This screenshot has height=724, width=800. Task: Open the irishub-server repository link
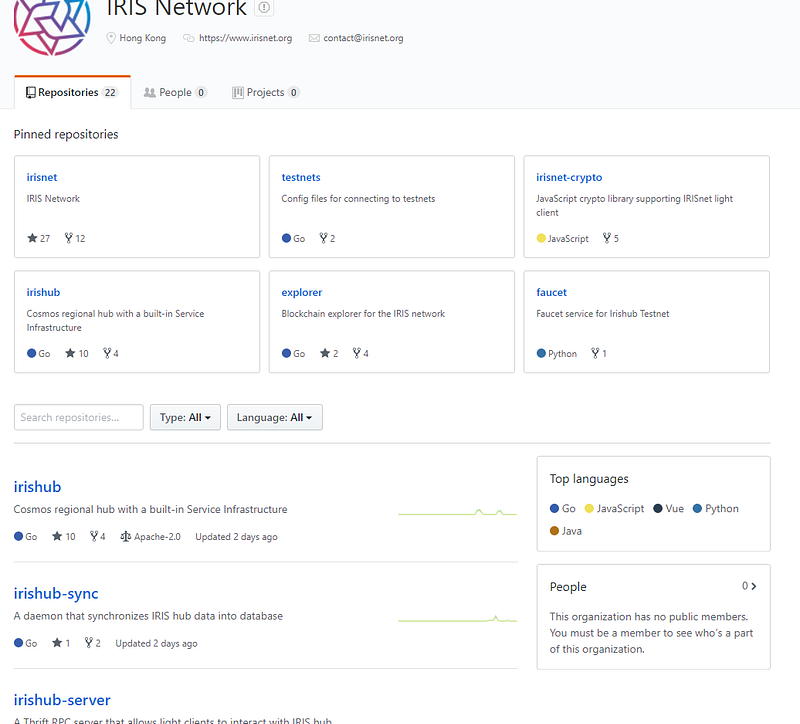[x=62, y=700]
